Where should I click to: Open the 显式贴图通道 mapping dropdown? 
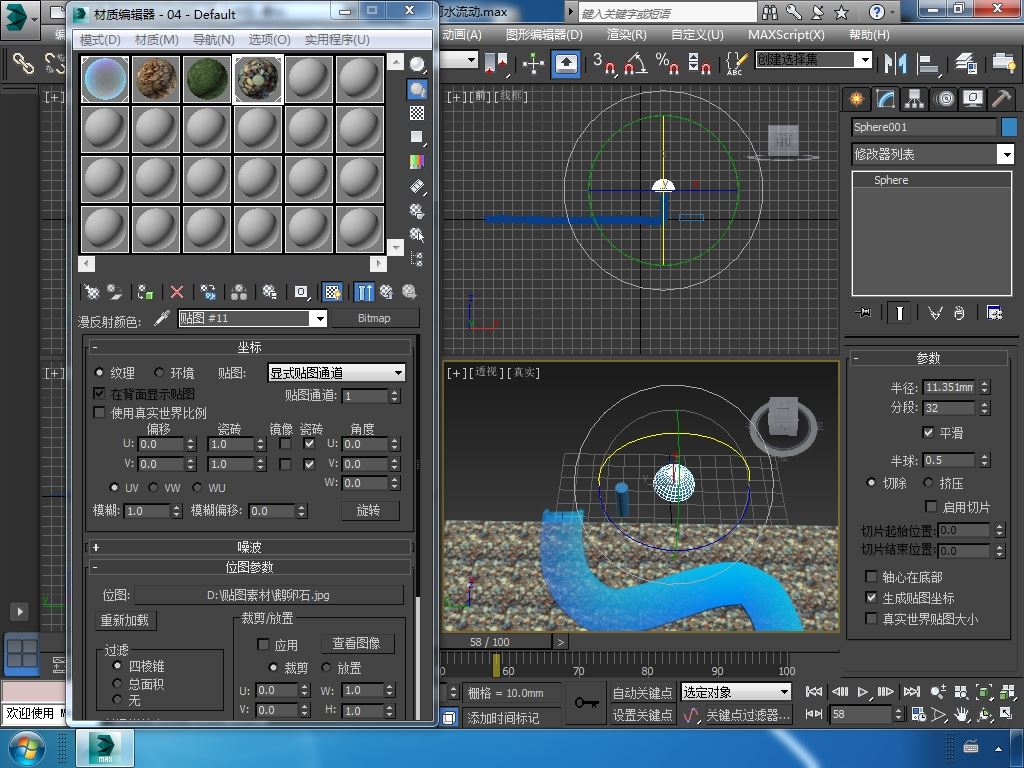coord(337,373)
